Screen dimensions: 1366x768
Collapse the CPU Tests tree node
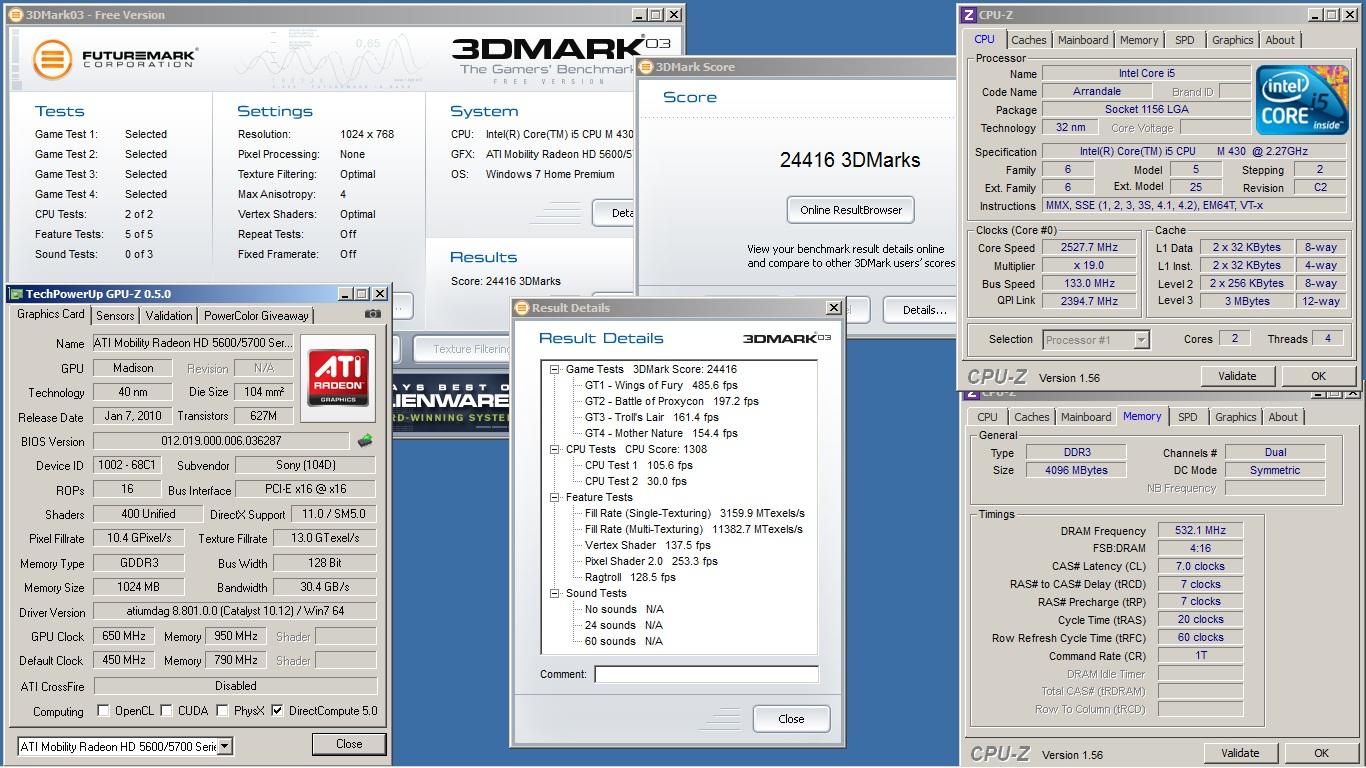(555, 449)
